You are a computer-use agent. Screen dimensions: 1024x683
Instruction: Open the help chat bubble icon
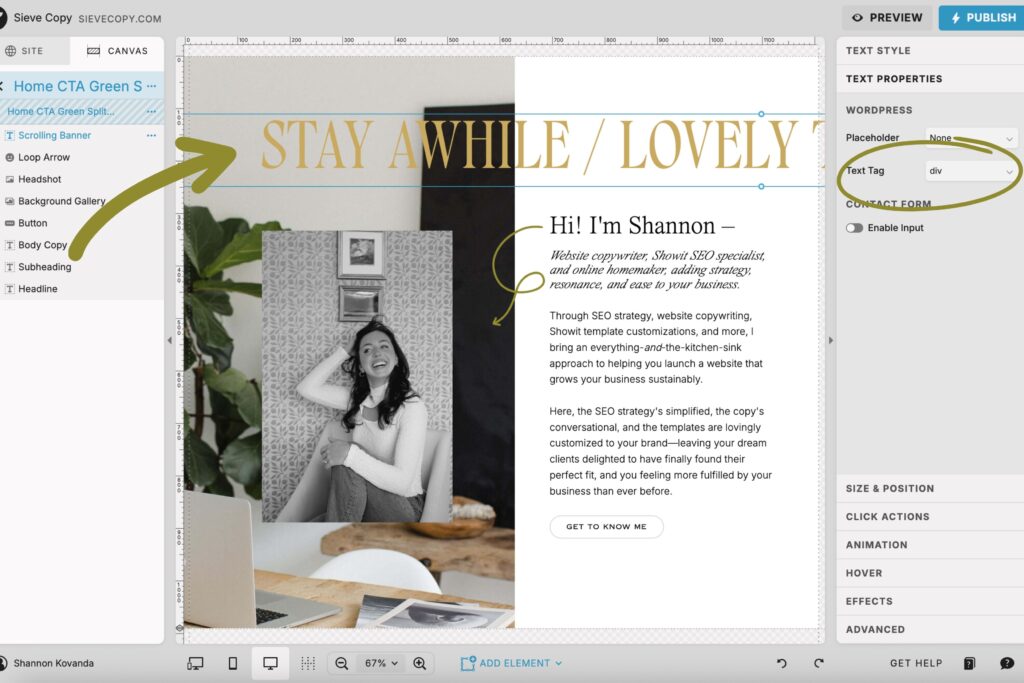tap(1006, 663)
